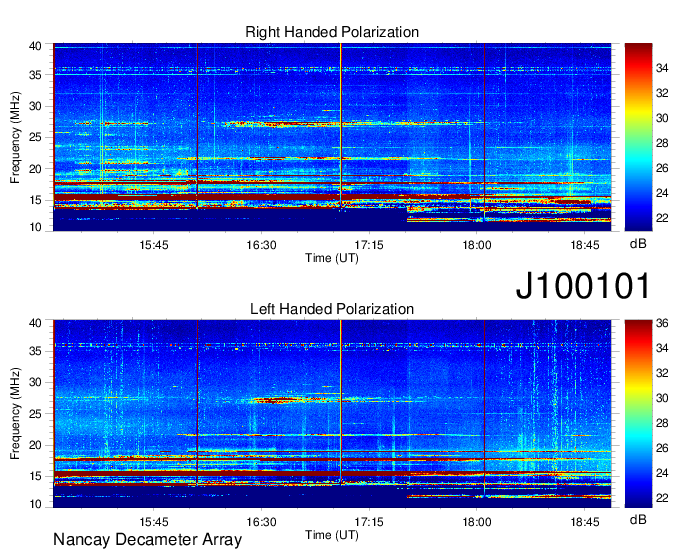Image resolution: width=680 pixels, height=552 pixels.
Task: Click 17:15 tick under Right Handed plot
Action: 369,245
